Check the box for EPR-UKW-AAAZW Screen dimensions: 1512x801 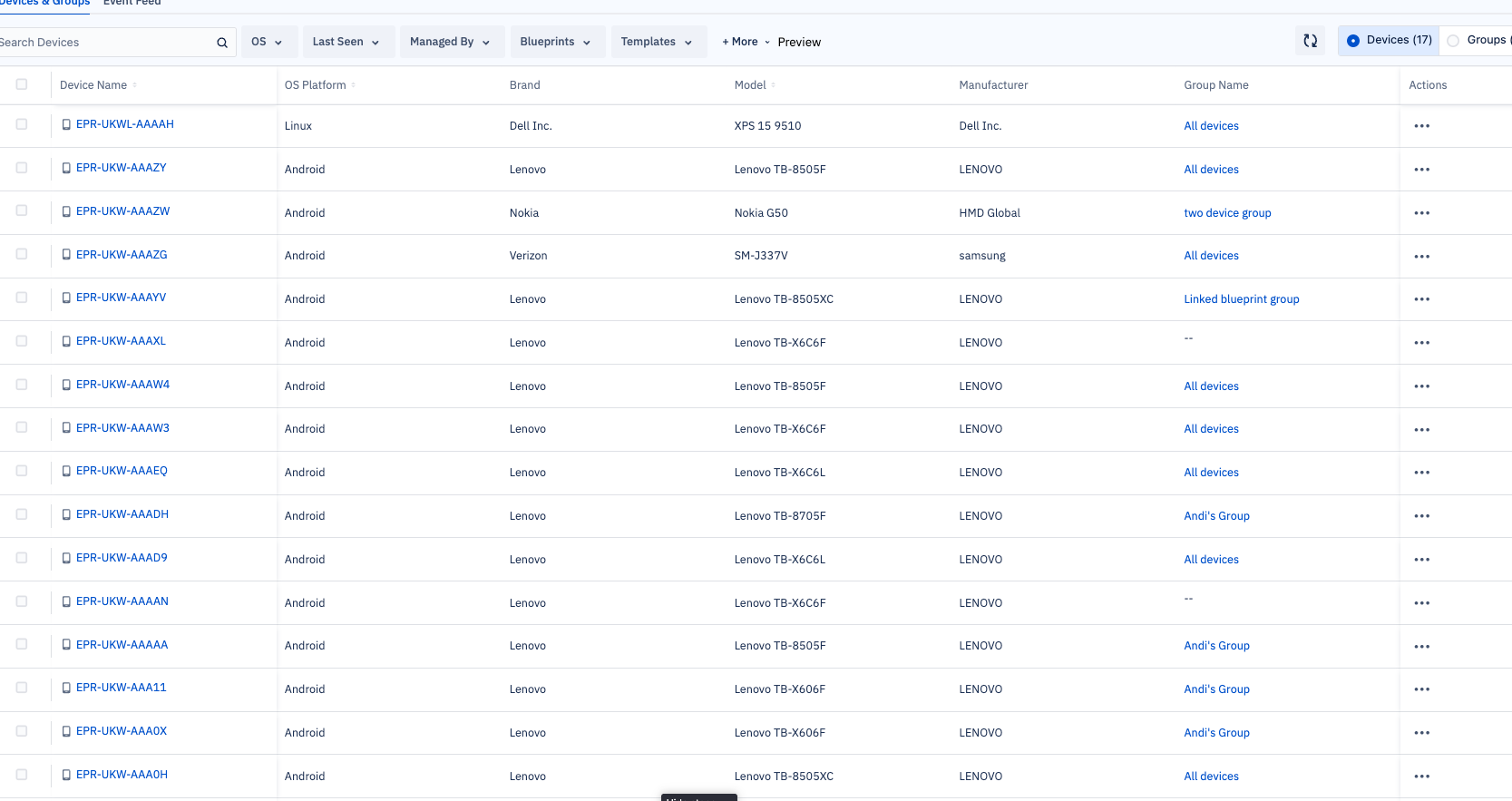pyautogui.click(x=22, y=210)
